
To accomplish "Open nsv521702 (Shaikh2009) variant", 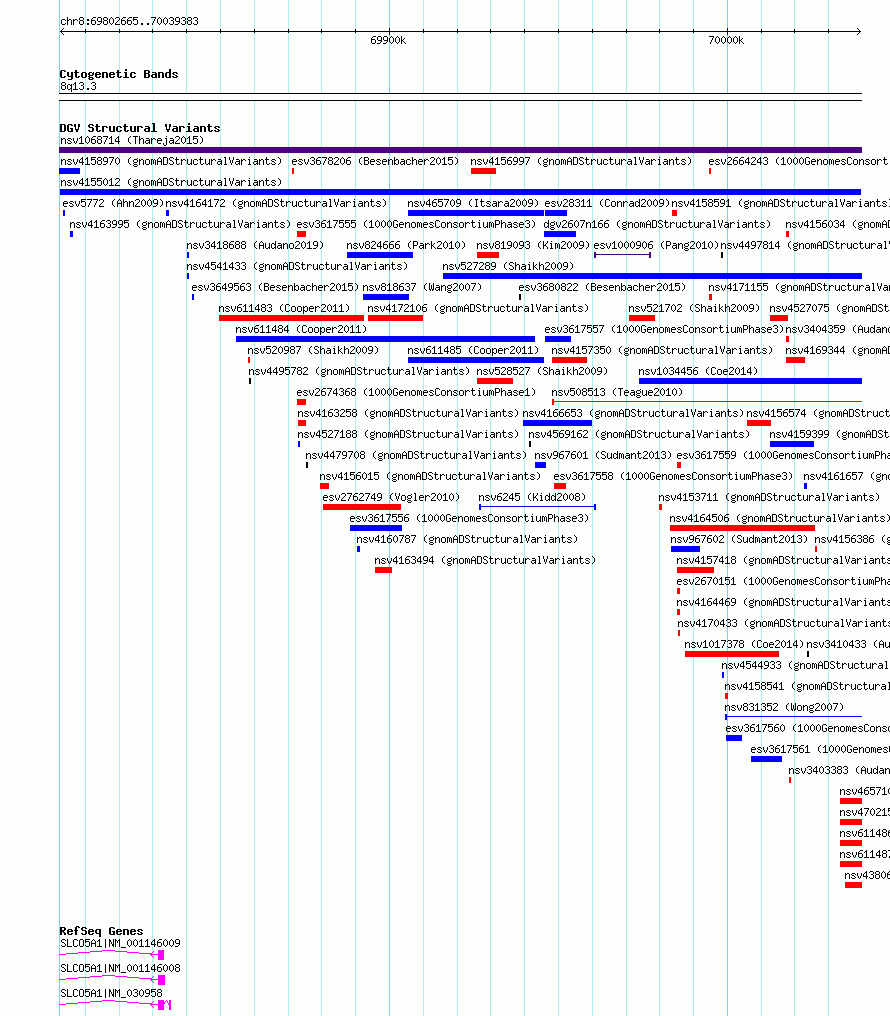I will 694,308.
